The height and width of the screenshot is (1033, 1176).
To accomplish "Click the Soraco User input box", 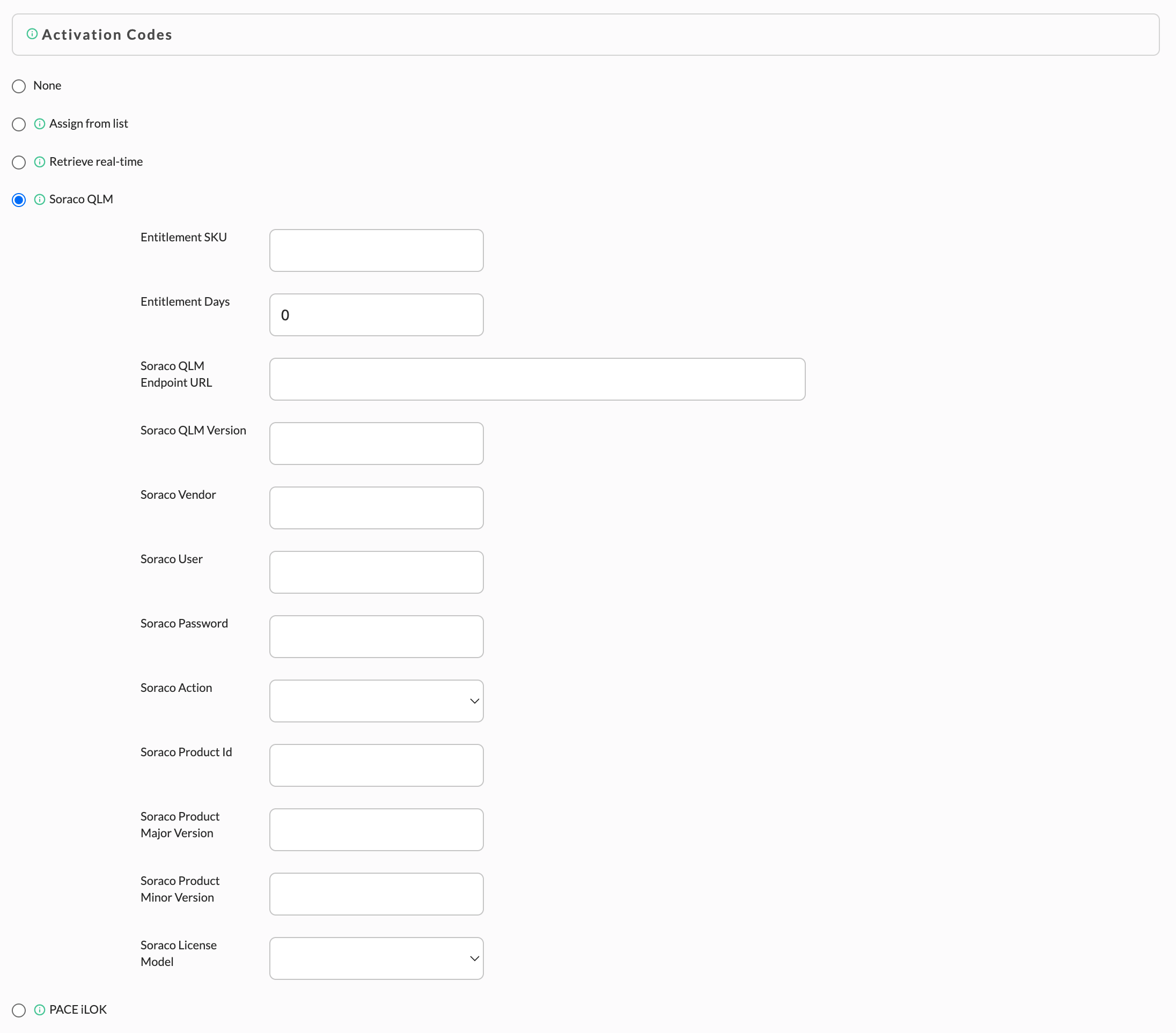I will pos(376,572).
